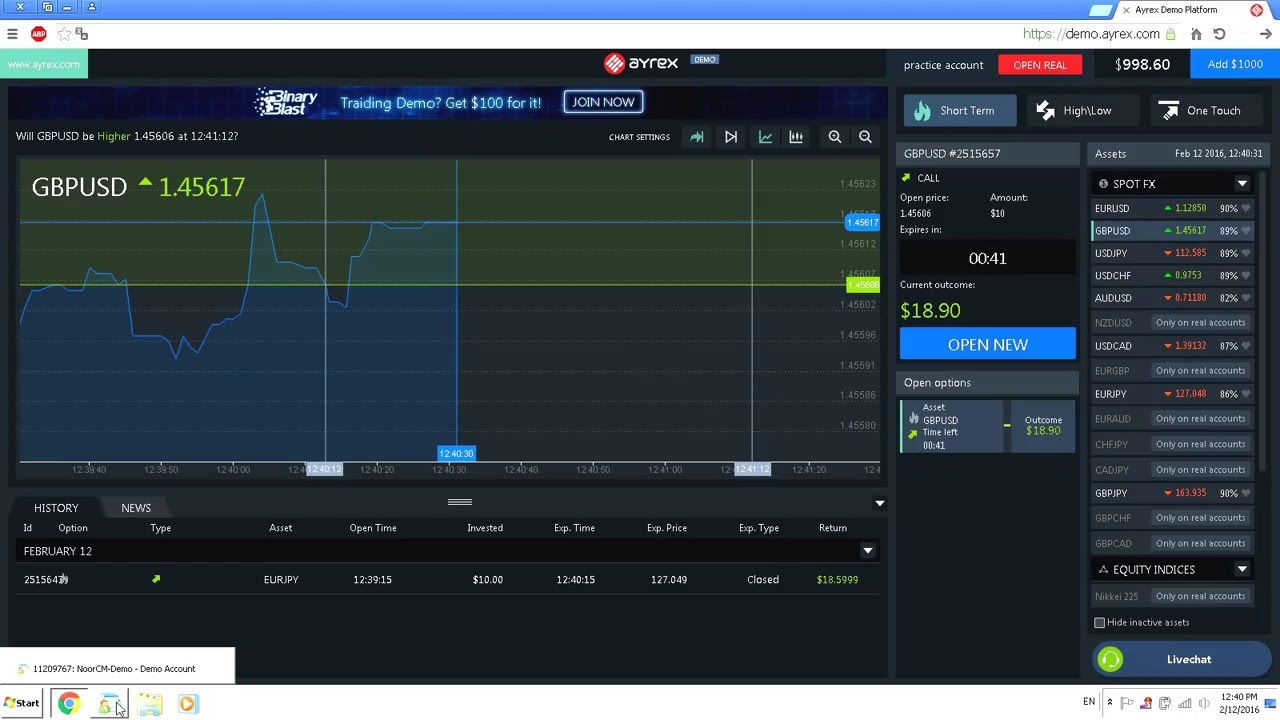Image resolution: width=1280 pixels, height=720 pixels.
Task: Click the practice account balance $998.60
Action: [x=1142, y=64]
